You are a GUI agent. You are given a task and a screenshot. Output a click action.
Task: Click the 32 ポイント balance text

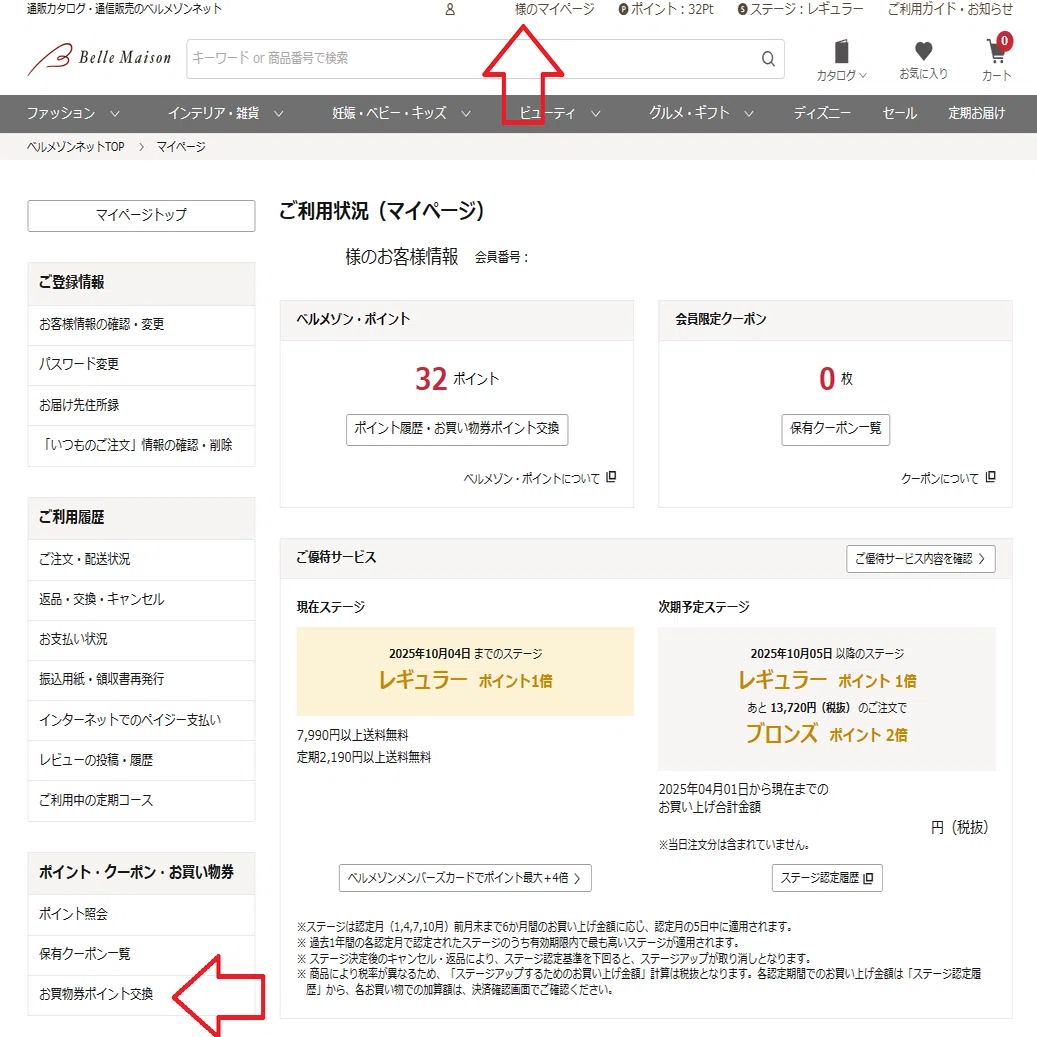tap(457, 379)
